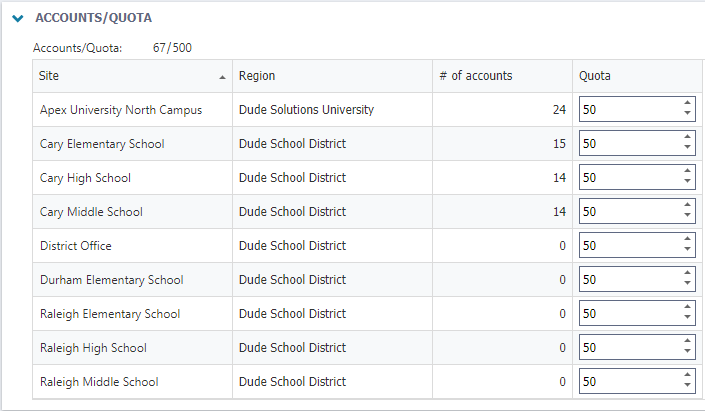The image size is (705, 411).
Task: Sort by the Site column header
Action: point(120,76)
